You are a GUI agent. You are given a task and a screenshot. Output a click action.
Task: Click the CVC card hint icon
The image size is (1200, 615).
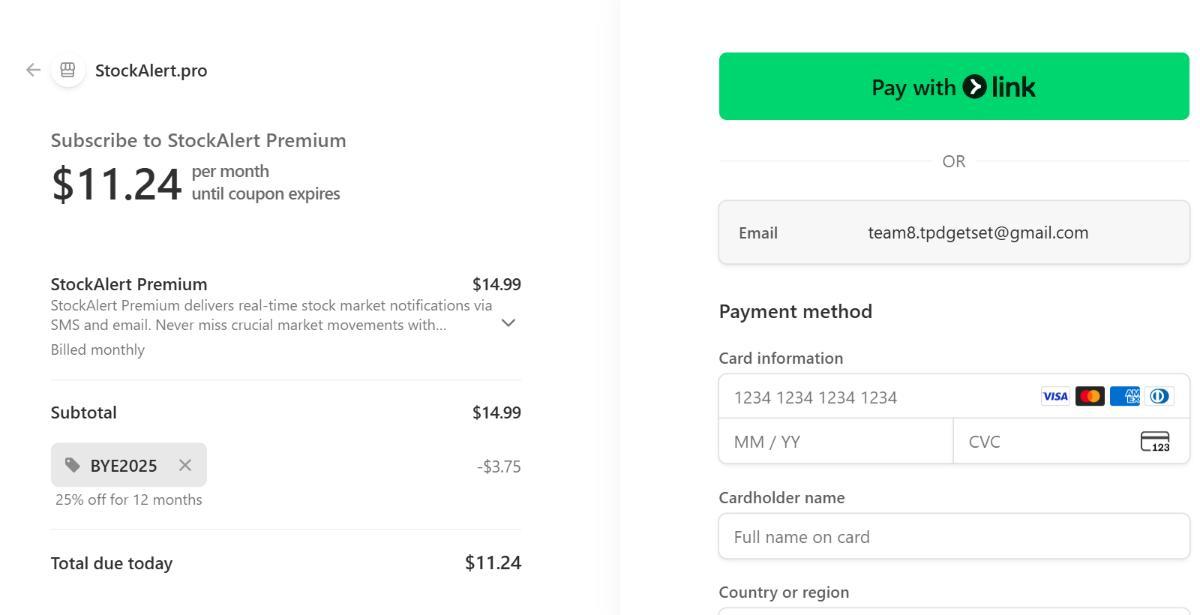pyautogui.click(x=1155, y=441)
